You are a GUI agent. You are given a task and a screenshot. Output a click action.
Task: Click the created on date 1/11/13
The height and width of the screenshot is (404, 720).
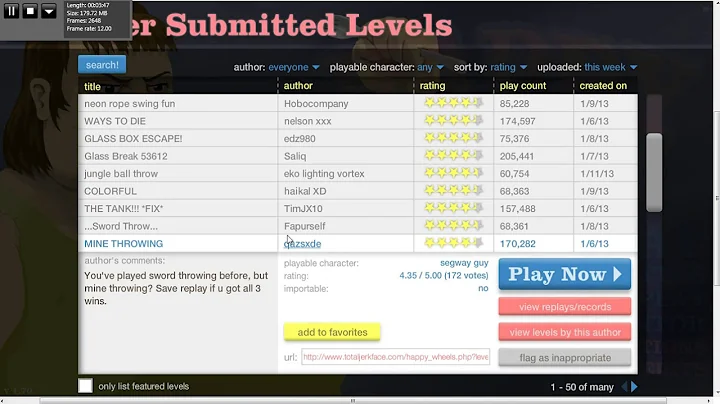(x=597, y=174)
